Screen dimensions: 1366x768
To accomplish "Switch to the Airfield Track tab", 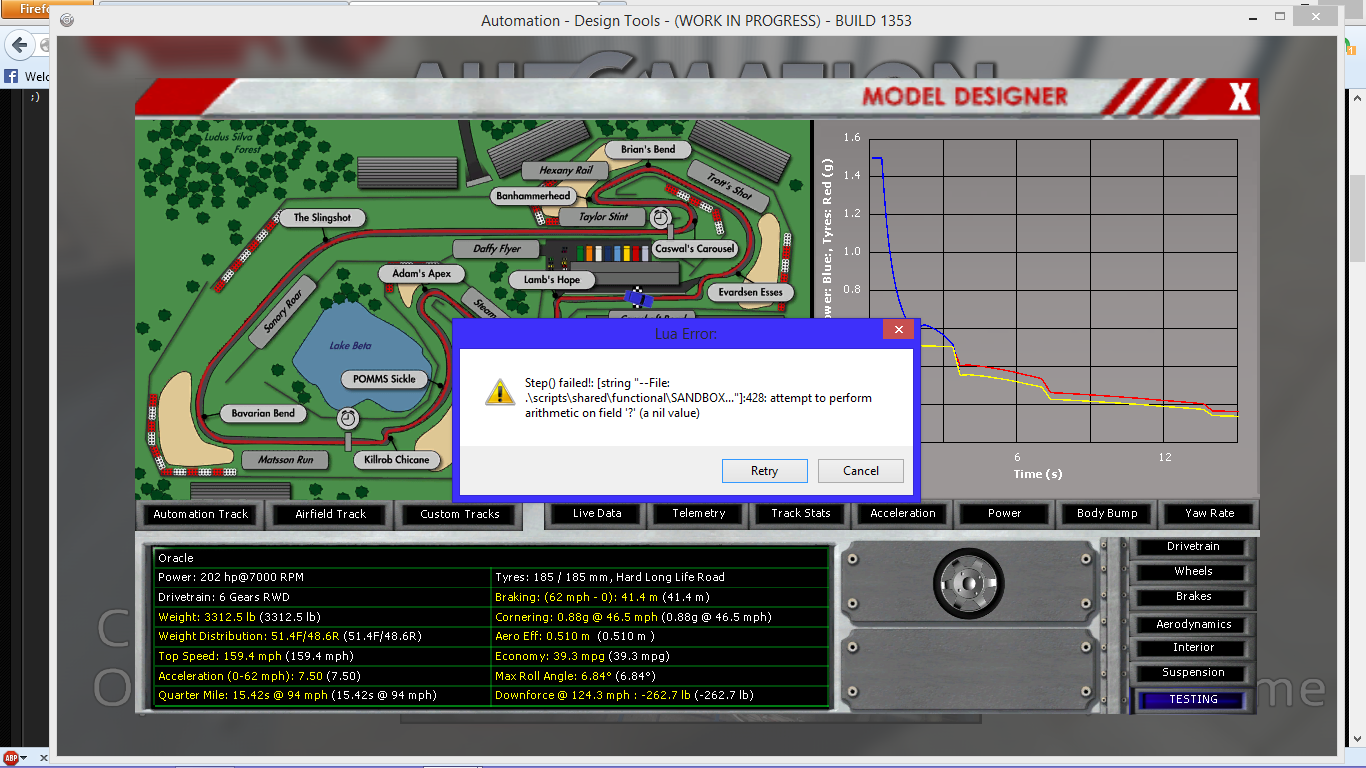I will click(x=330, y=514).
